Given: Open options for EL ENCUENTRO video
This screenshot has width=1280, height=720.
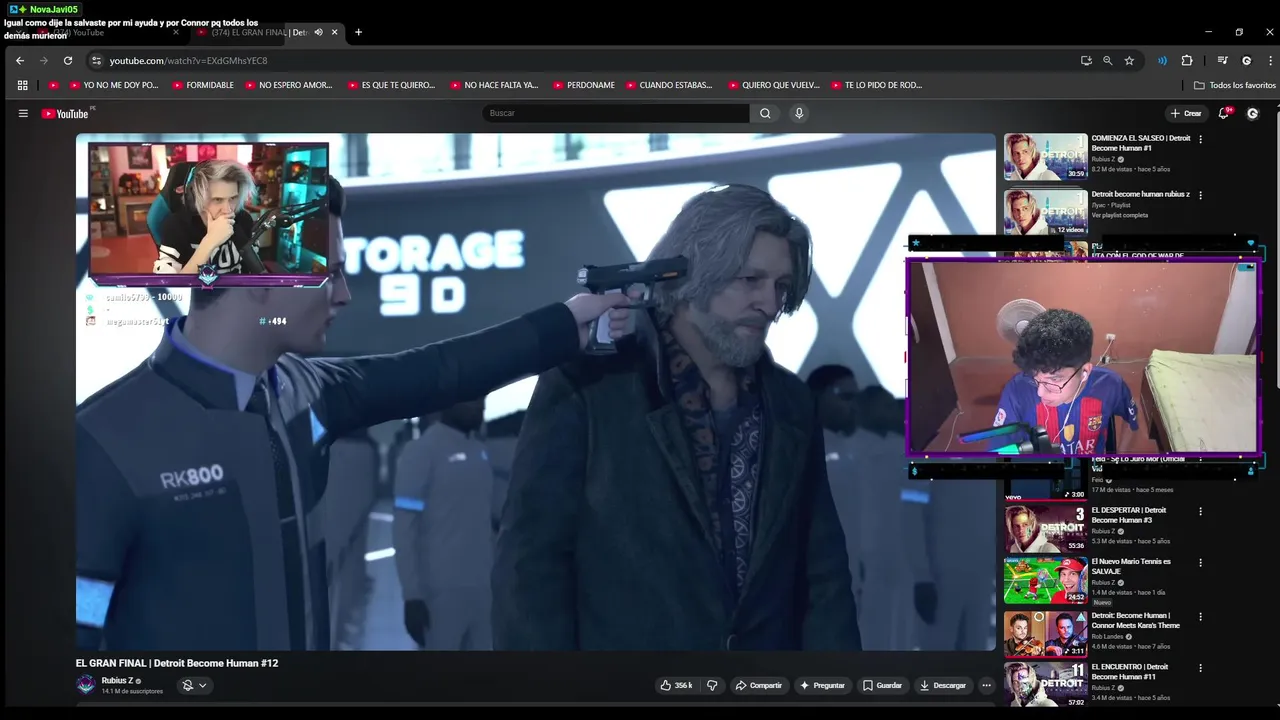Looking at the screenshot, I should [x=1201, y=667].
